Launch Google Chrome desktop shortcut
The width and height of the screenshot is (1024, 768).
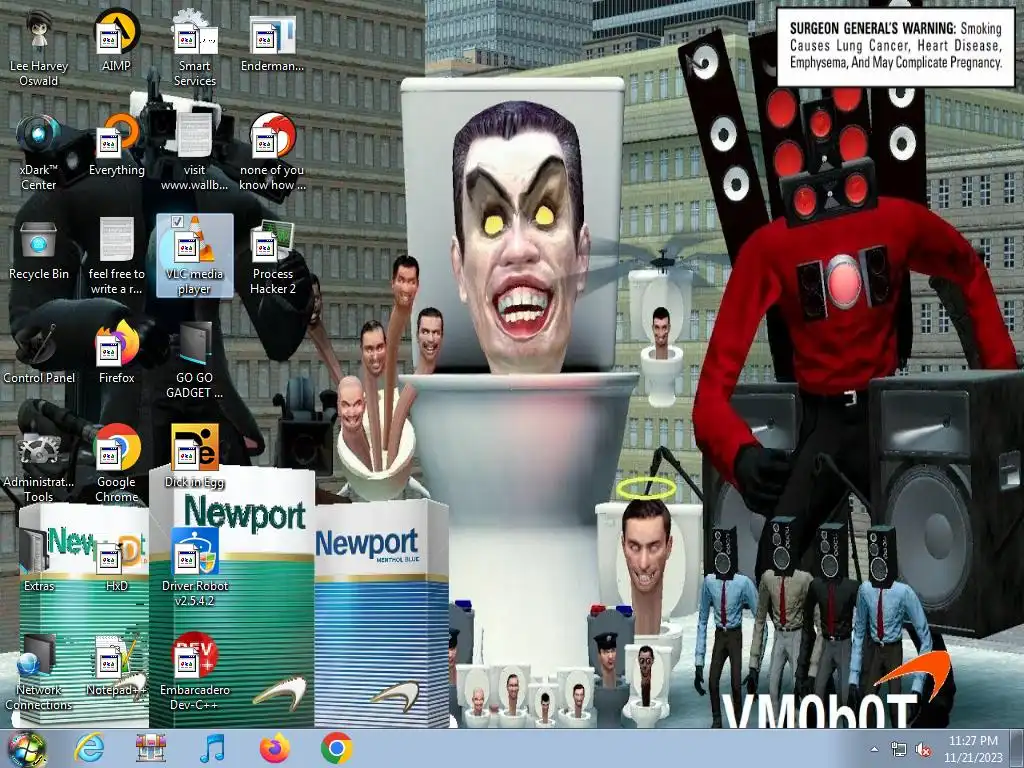click(116, 465)
